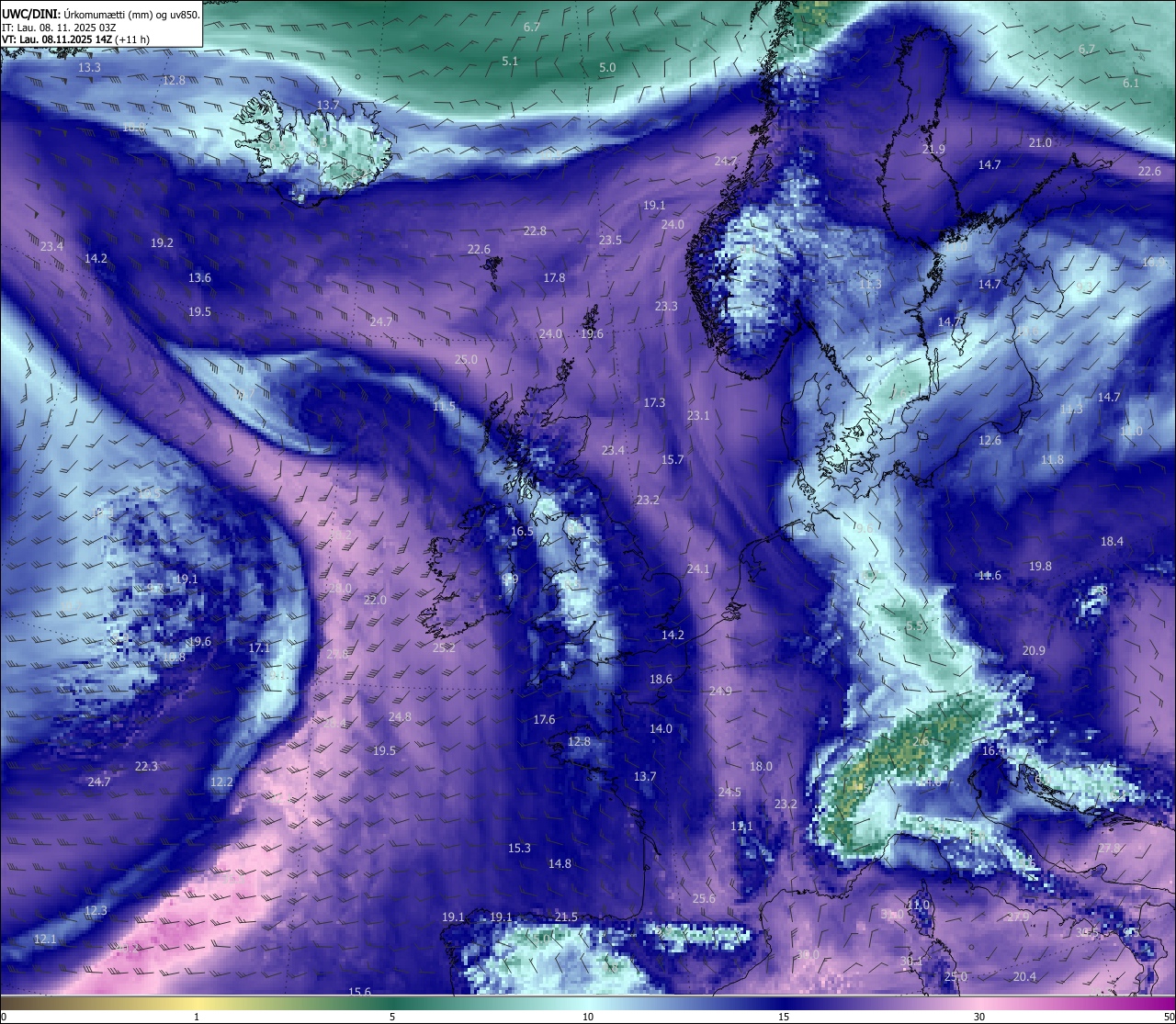Click the 14.8 value label
Screen dimensions: 1176x1024
click(560, 864)
